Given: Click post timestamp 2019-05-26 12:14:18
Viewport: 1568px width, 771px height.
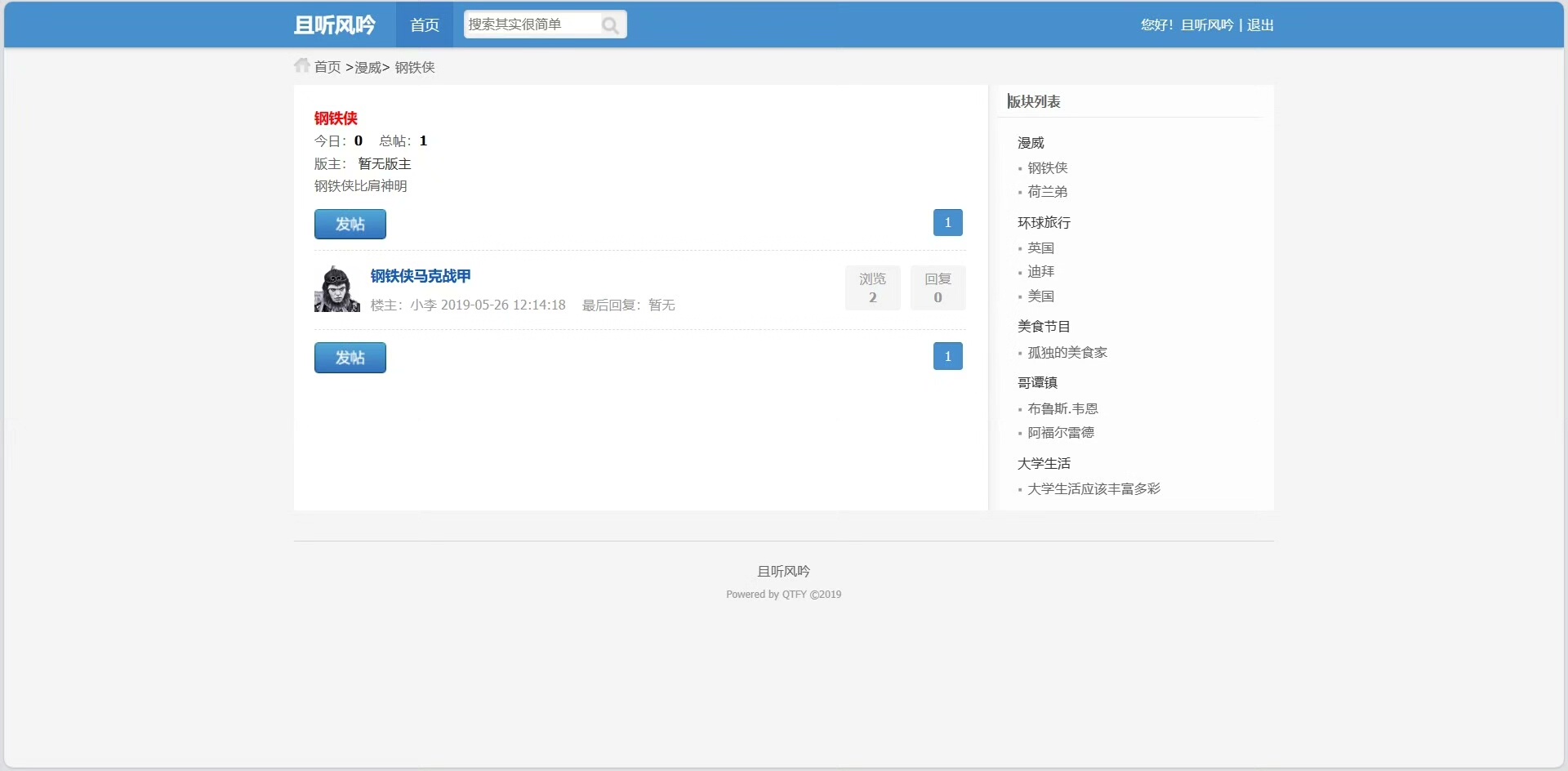Looking at the screenshot, I should coord(503,305).
